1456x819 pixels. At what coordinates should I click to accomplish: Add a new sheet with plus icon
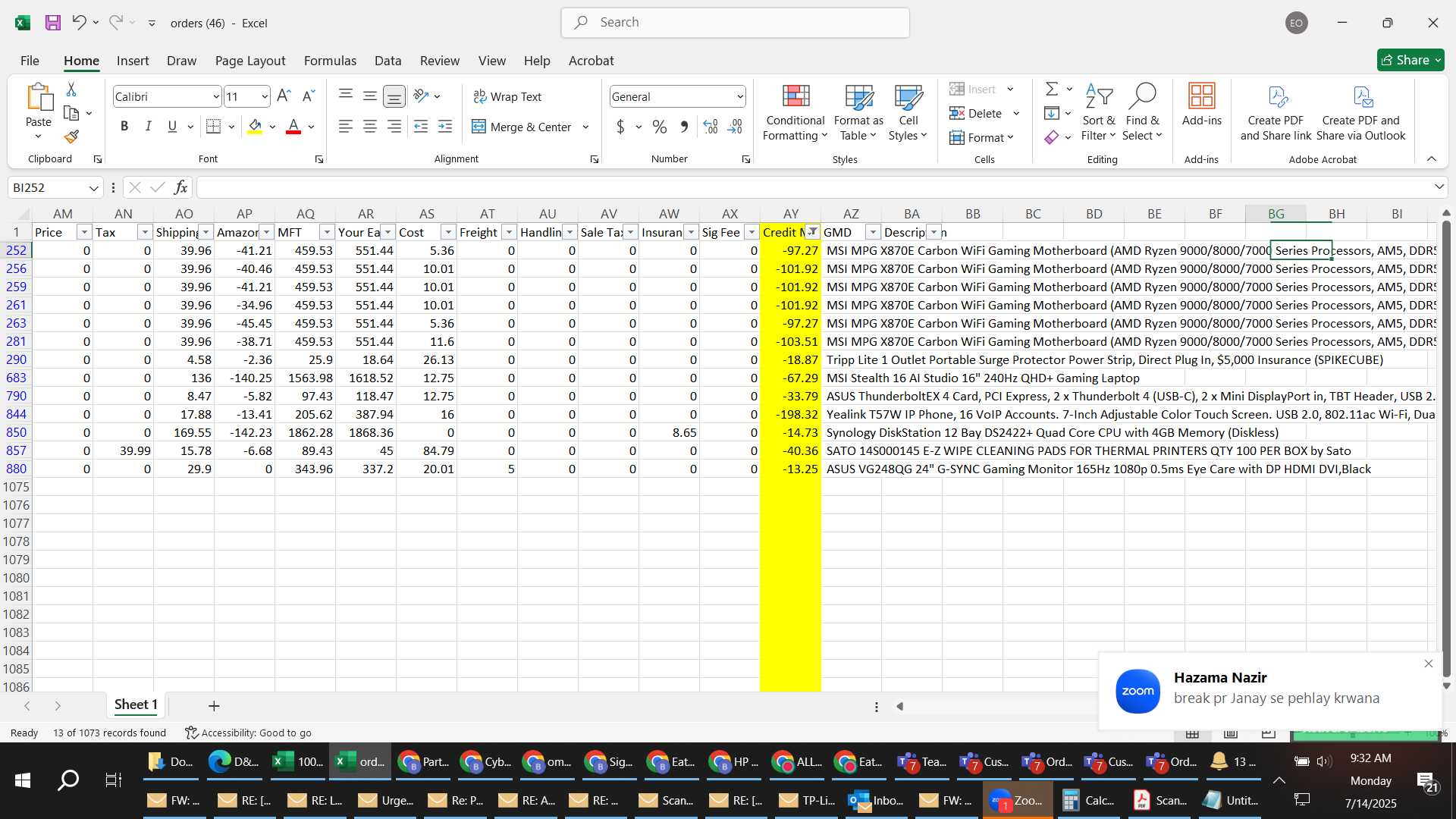coord(214,706)
